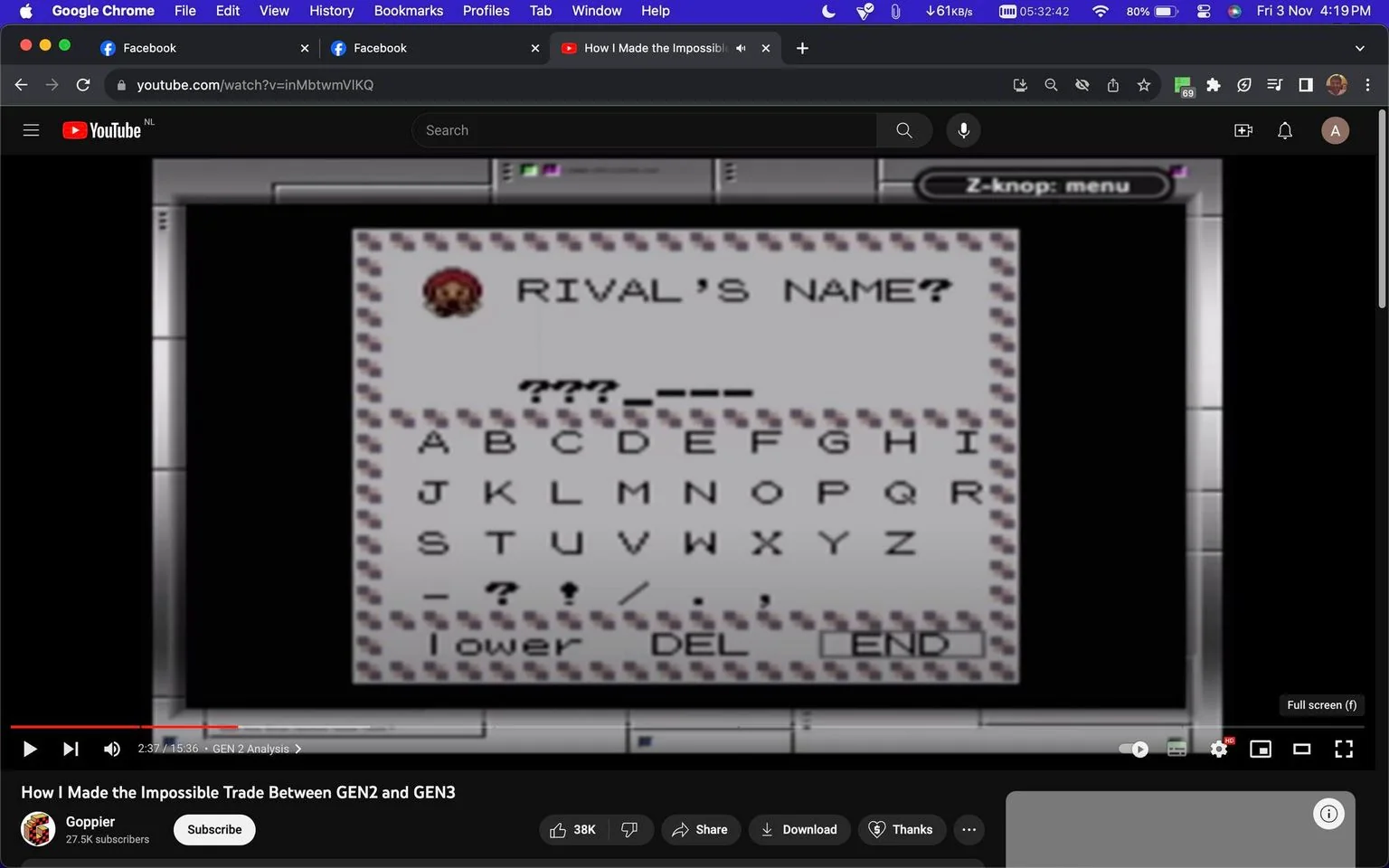Open a new tab

click(x=802, y=48)
